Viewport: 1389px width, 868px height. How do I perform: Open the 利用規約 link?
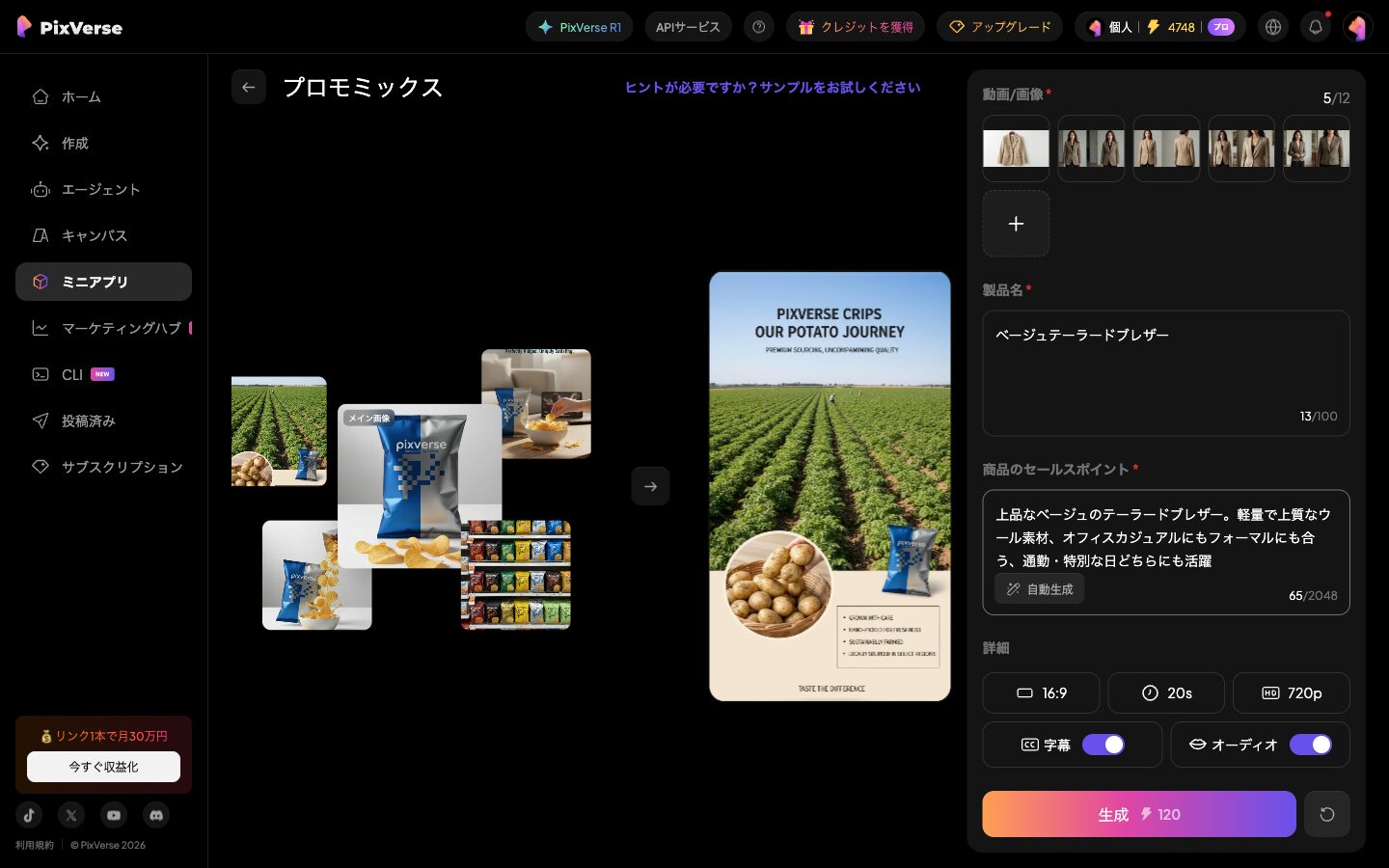pos(35,845)
